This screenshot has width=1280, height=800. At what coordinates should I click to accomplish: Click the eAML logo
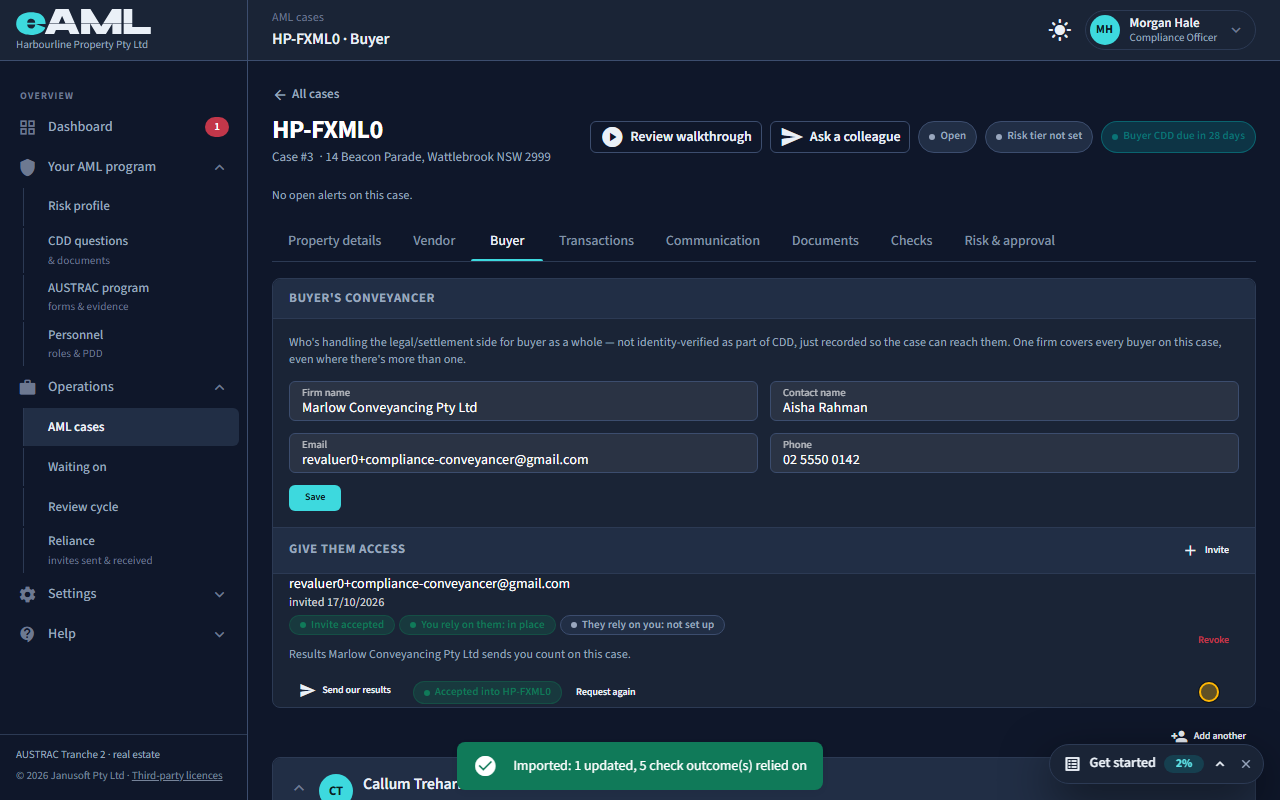point(83,23)
